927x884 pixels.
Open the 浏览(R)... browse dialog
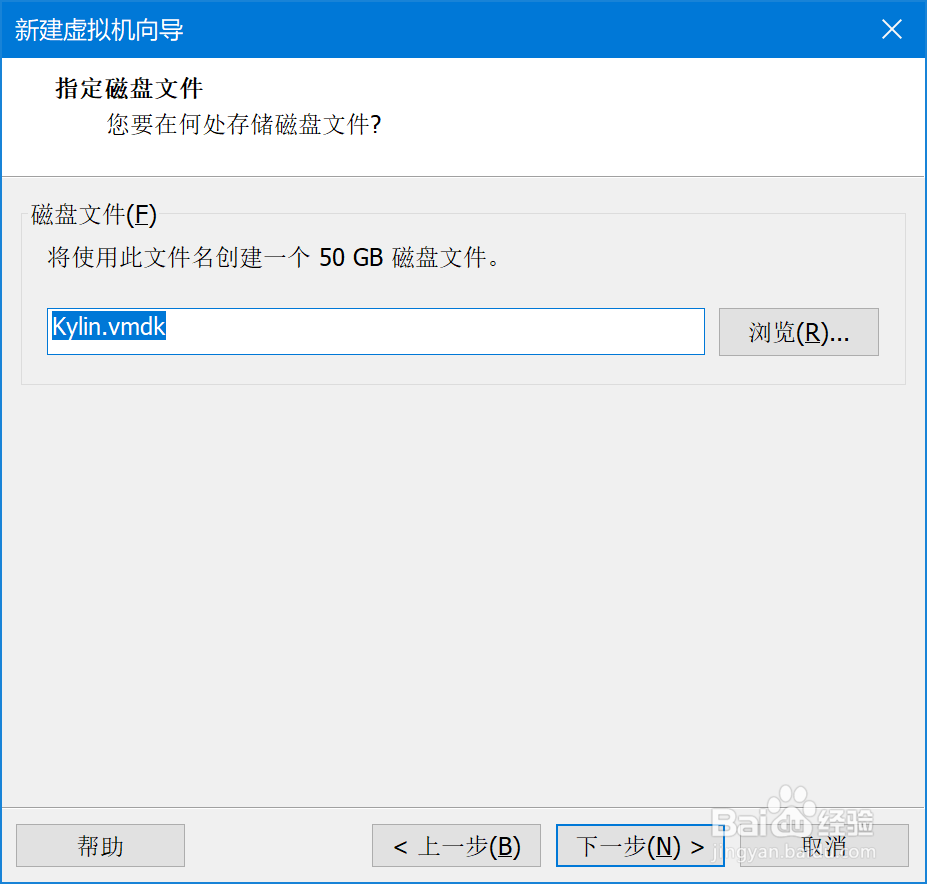pyautogui.click(x=799, y=332)
